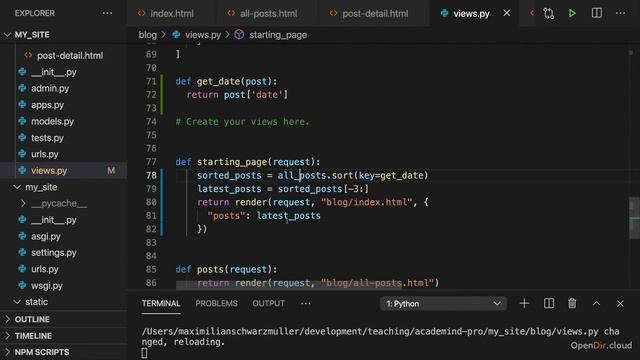Open editor more actions ellipsis
Screen dimensions: 640x360
(620, 13)
